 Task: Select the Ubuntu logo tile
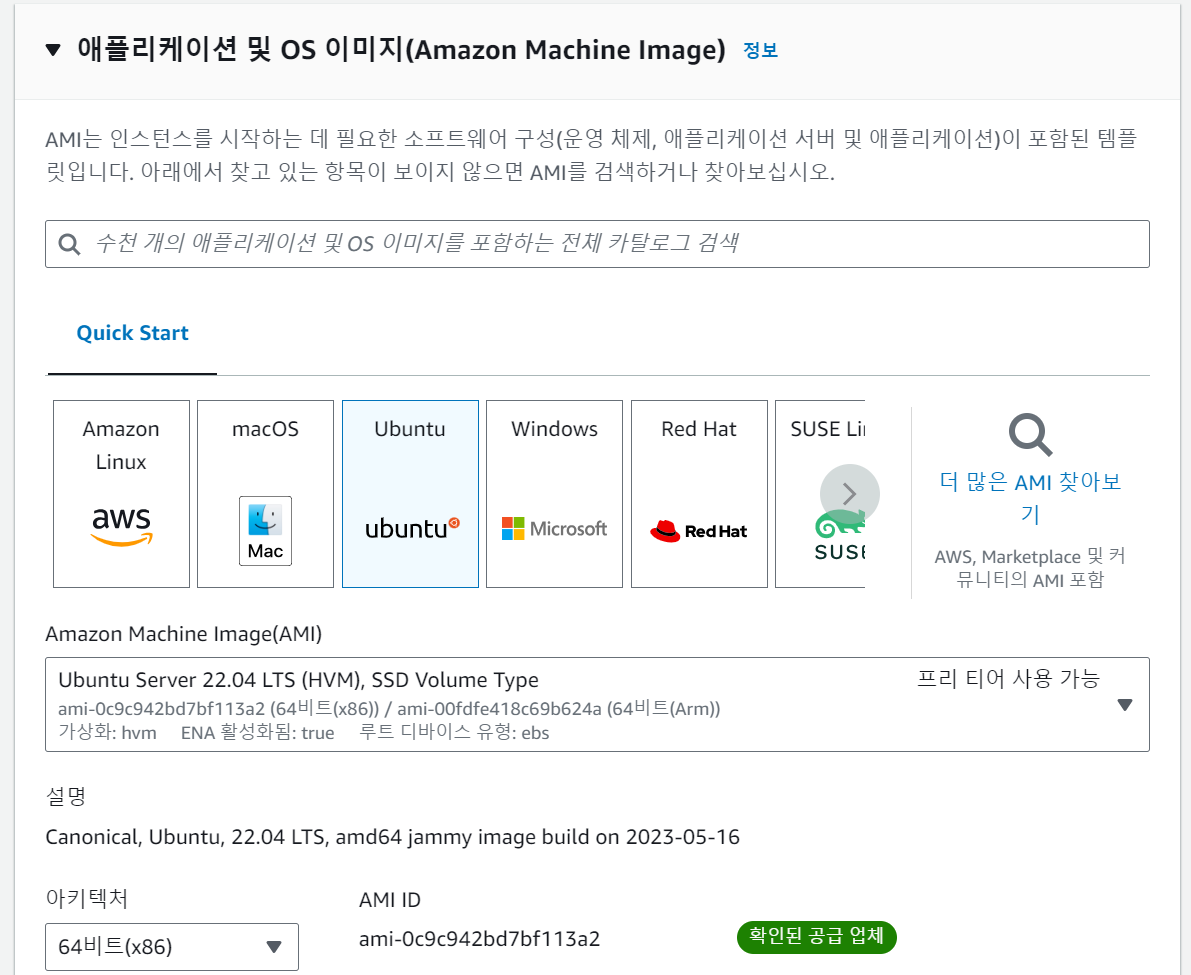tap(410, 494)
